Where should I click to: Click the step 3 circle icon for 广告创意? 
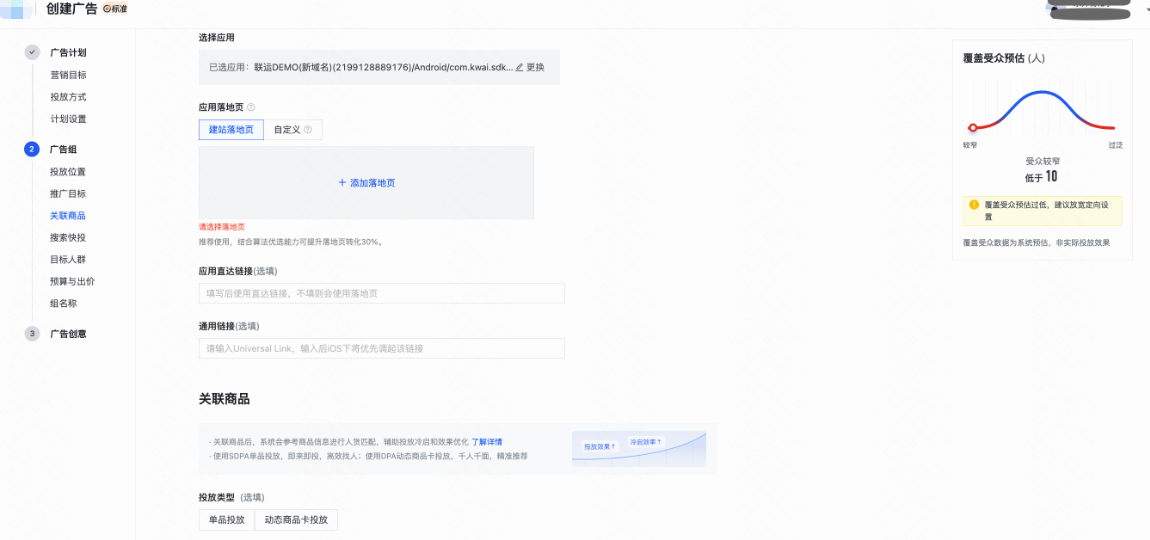[32, 334]
